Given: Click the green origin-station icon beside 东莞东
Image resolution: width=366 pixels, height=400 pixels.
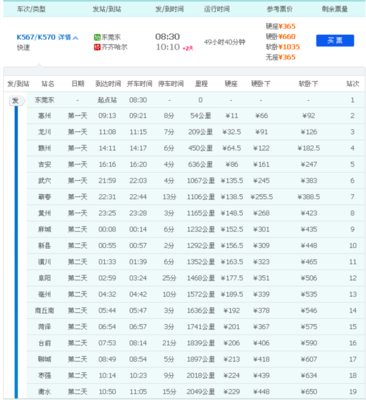Looking at the screenshot, I should pyautogui.click(x=97, y=37).
